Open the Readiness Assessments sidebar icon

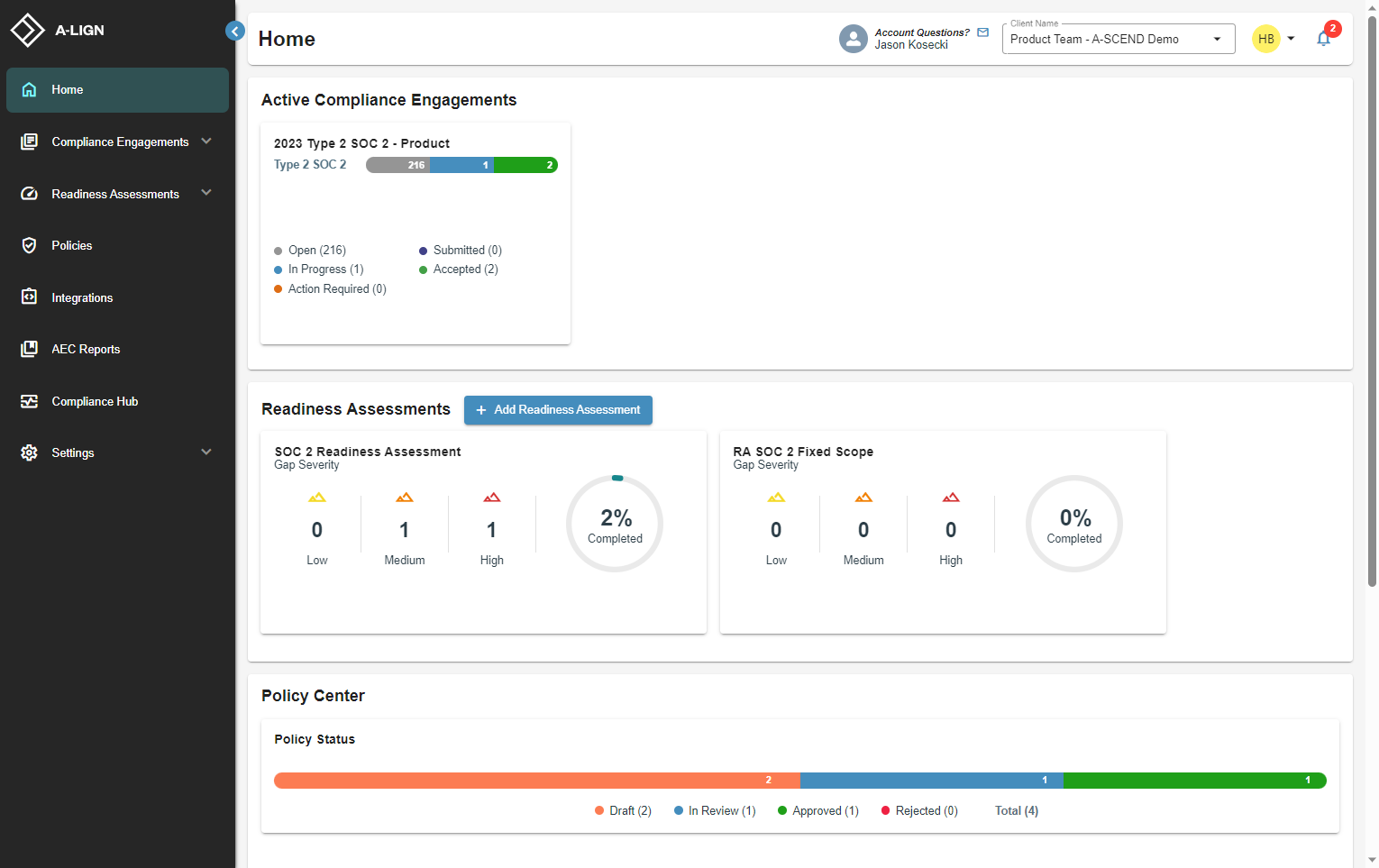tap(29, 194)
